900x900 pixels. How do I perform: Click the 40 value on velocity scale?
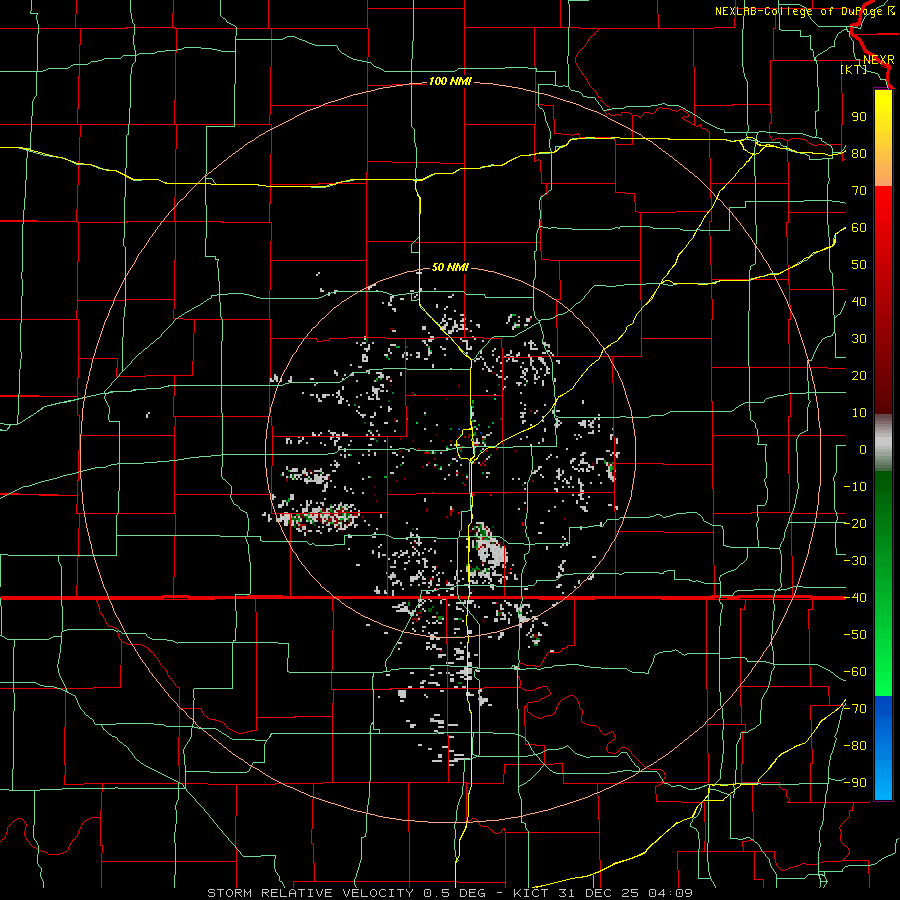(x=859, y=302)
